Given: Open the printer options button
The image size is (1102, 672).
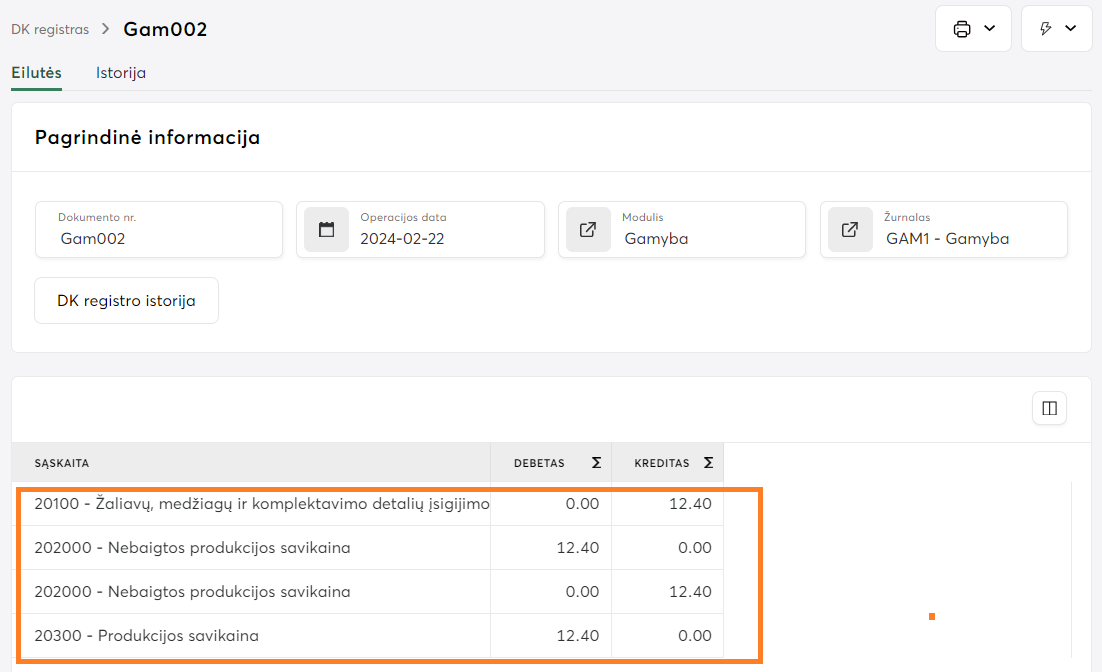Looking at the screenshot, I should [962, 29].
